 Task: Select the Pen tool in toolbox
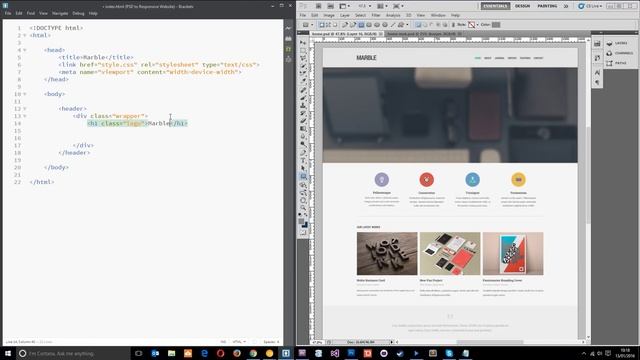pyautogui.click(x=303, y=153)
